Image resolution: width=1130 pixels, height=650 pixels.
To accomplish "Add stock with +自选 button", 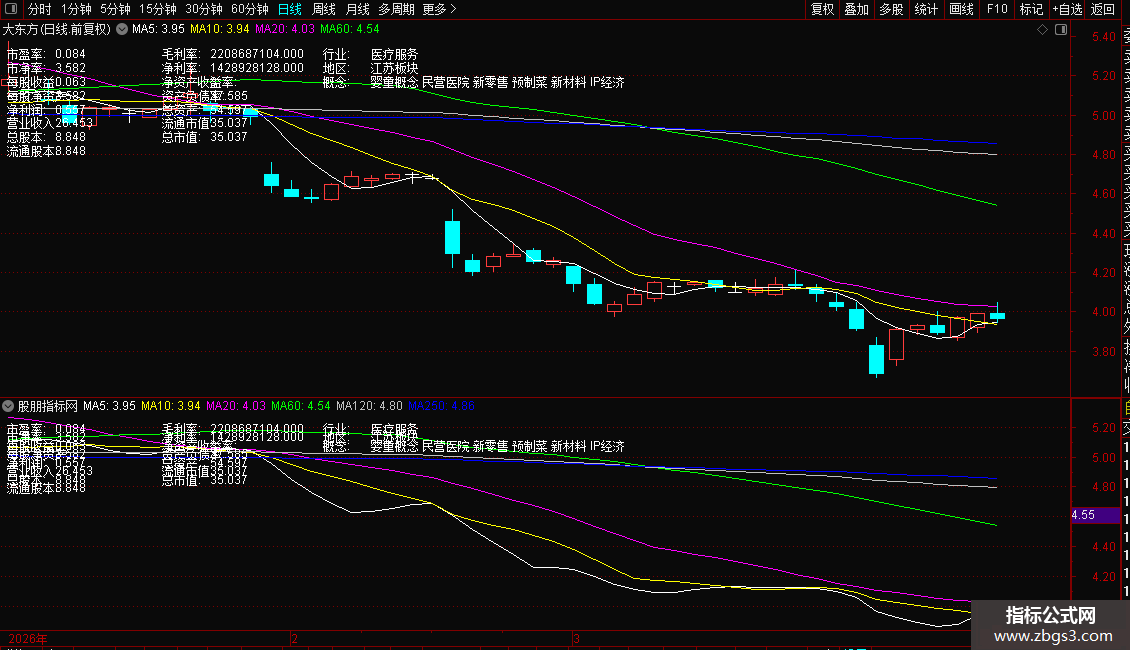I will click(1066, 9).
